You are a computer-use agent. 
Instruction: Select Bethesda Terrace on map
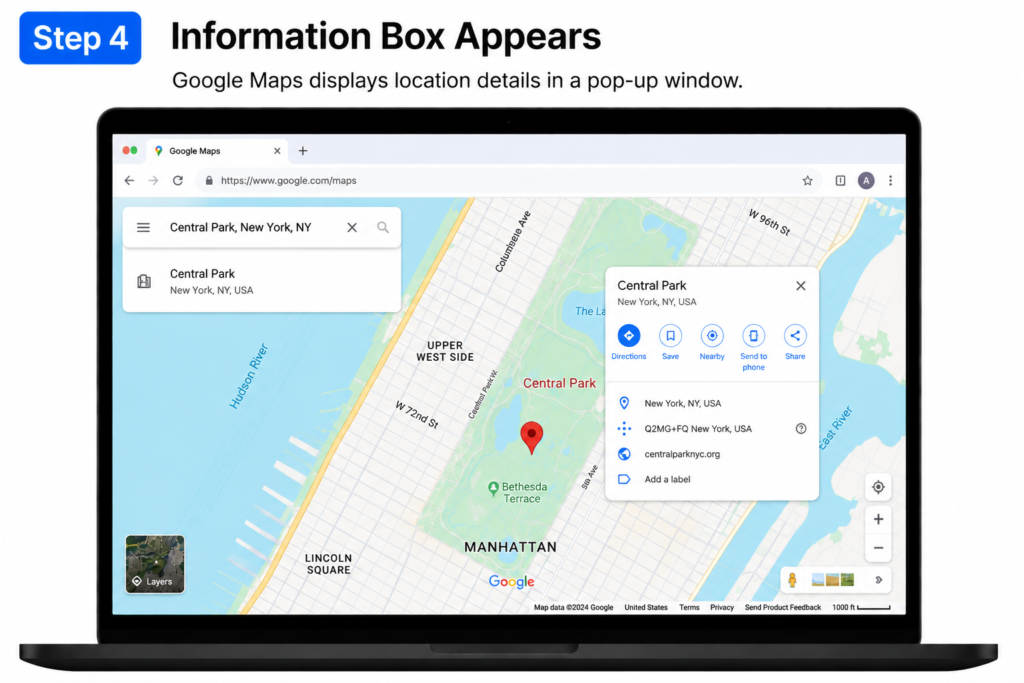518,492
